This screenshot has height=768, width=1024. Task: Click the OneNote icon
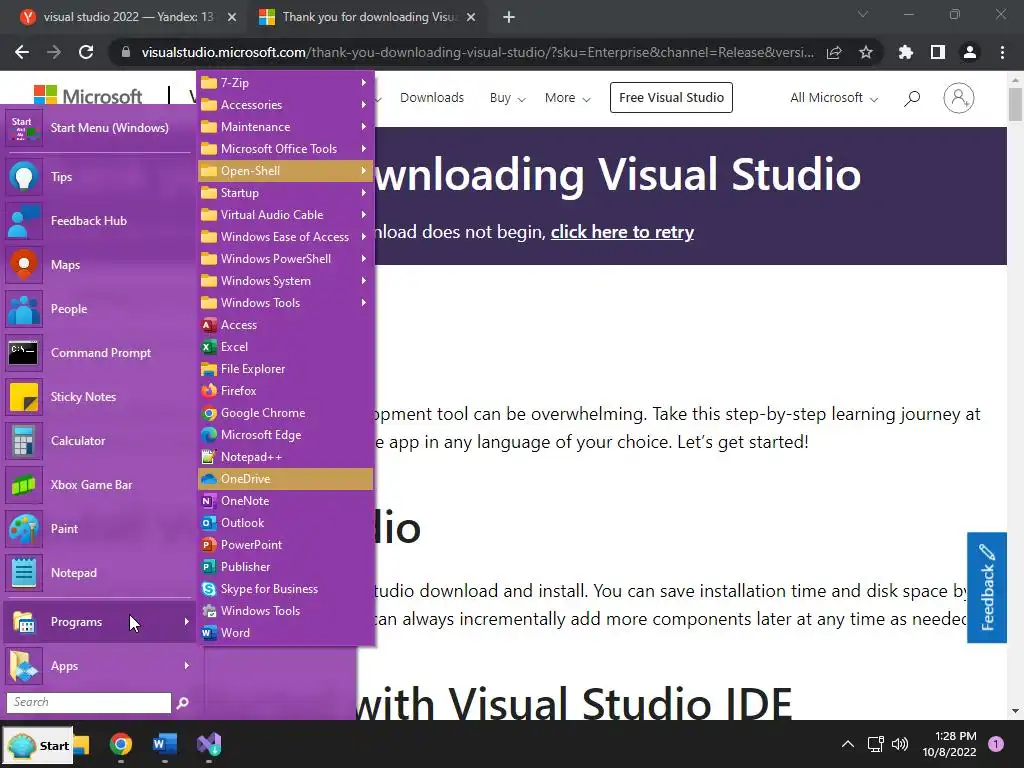[x=209, y=501]
